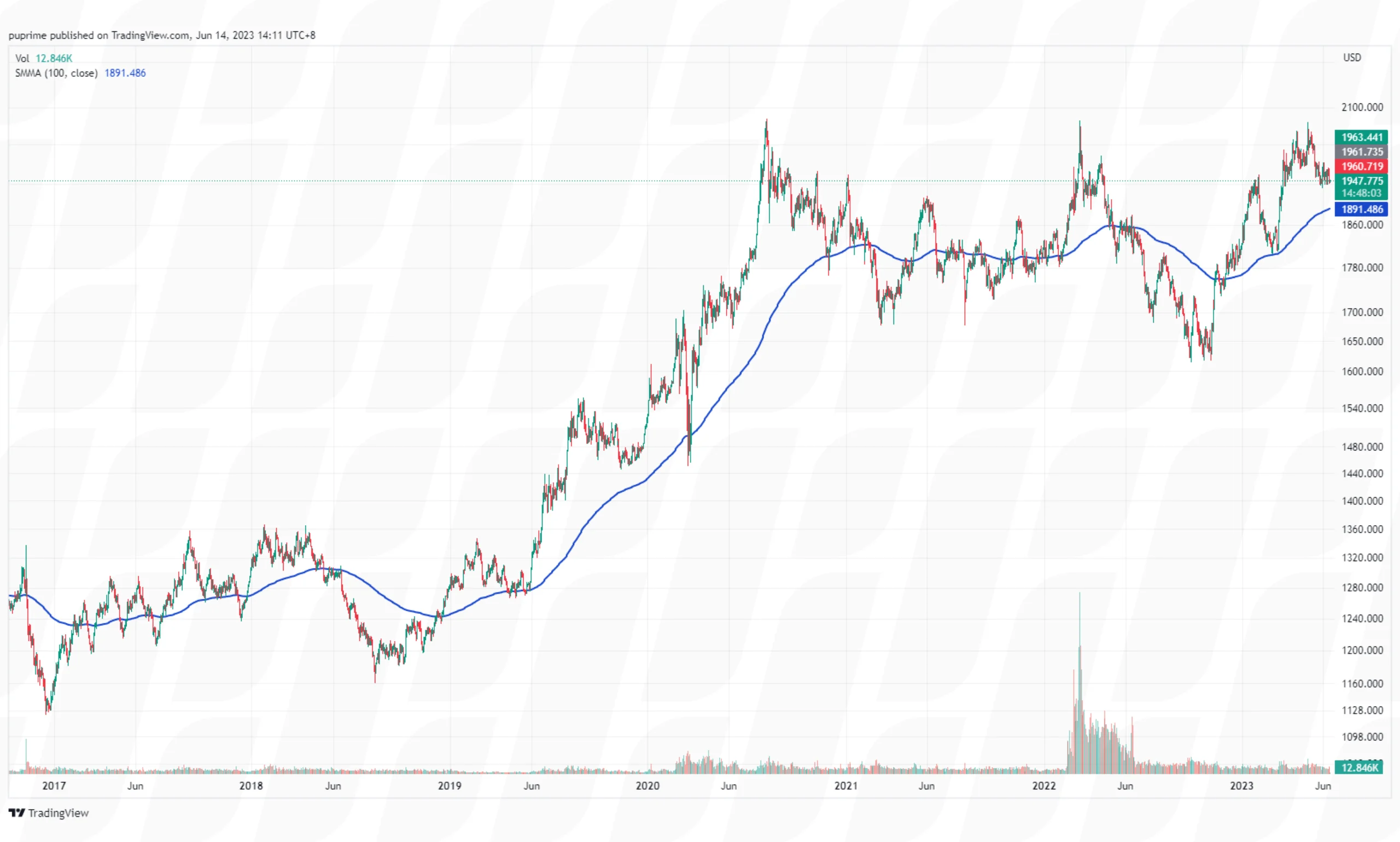1400x842 pixels.
Task: Click the red 1960.719 bid price flag
Action: [1361, 166]
